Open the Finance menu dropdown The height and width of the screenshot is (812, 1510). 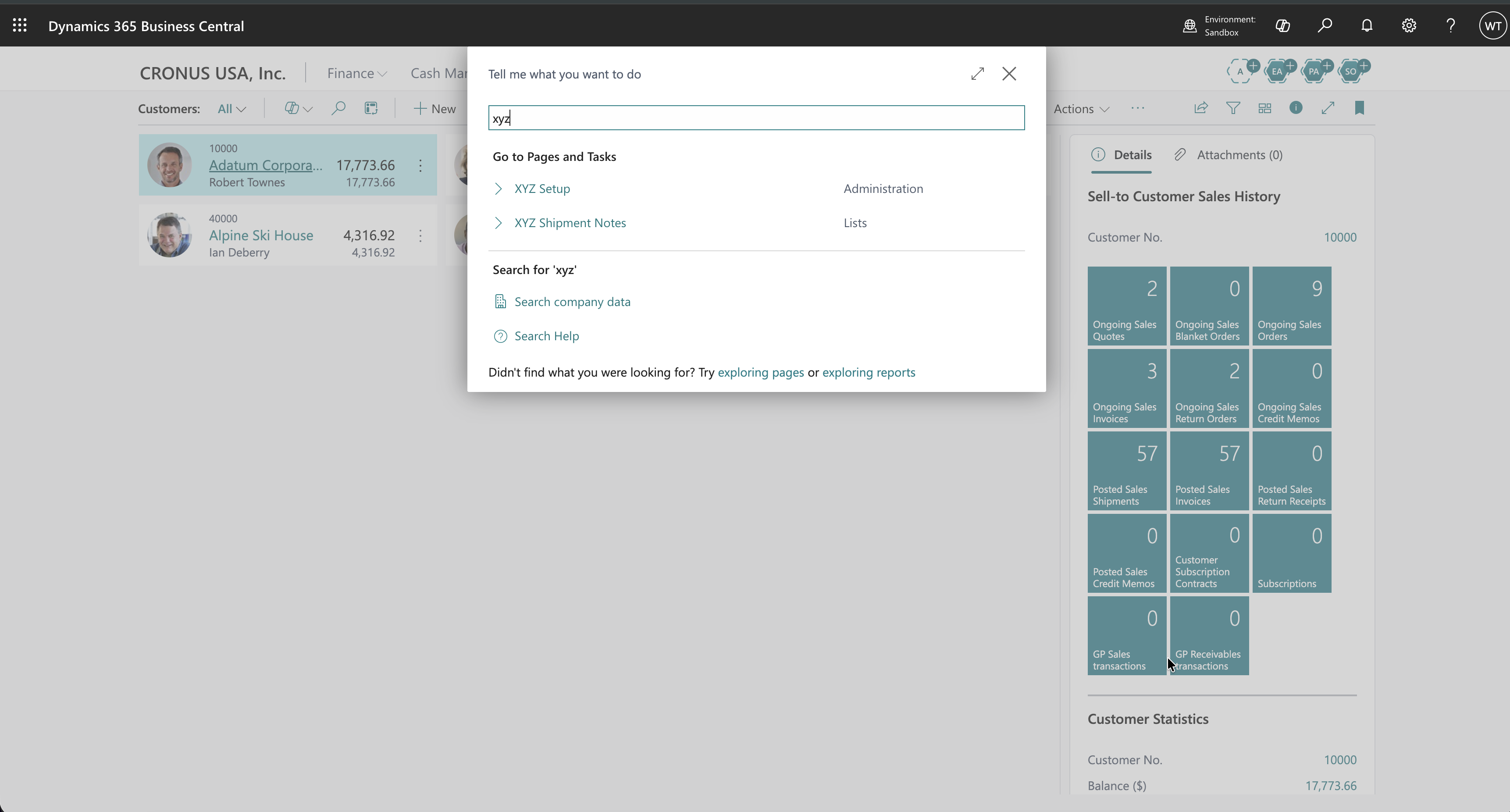click(x=356, y=73)
